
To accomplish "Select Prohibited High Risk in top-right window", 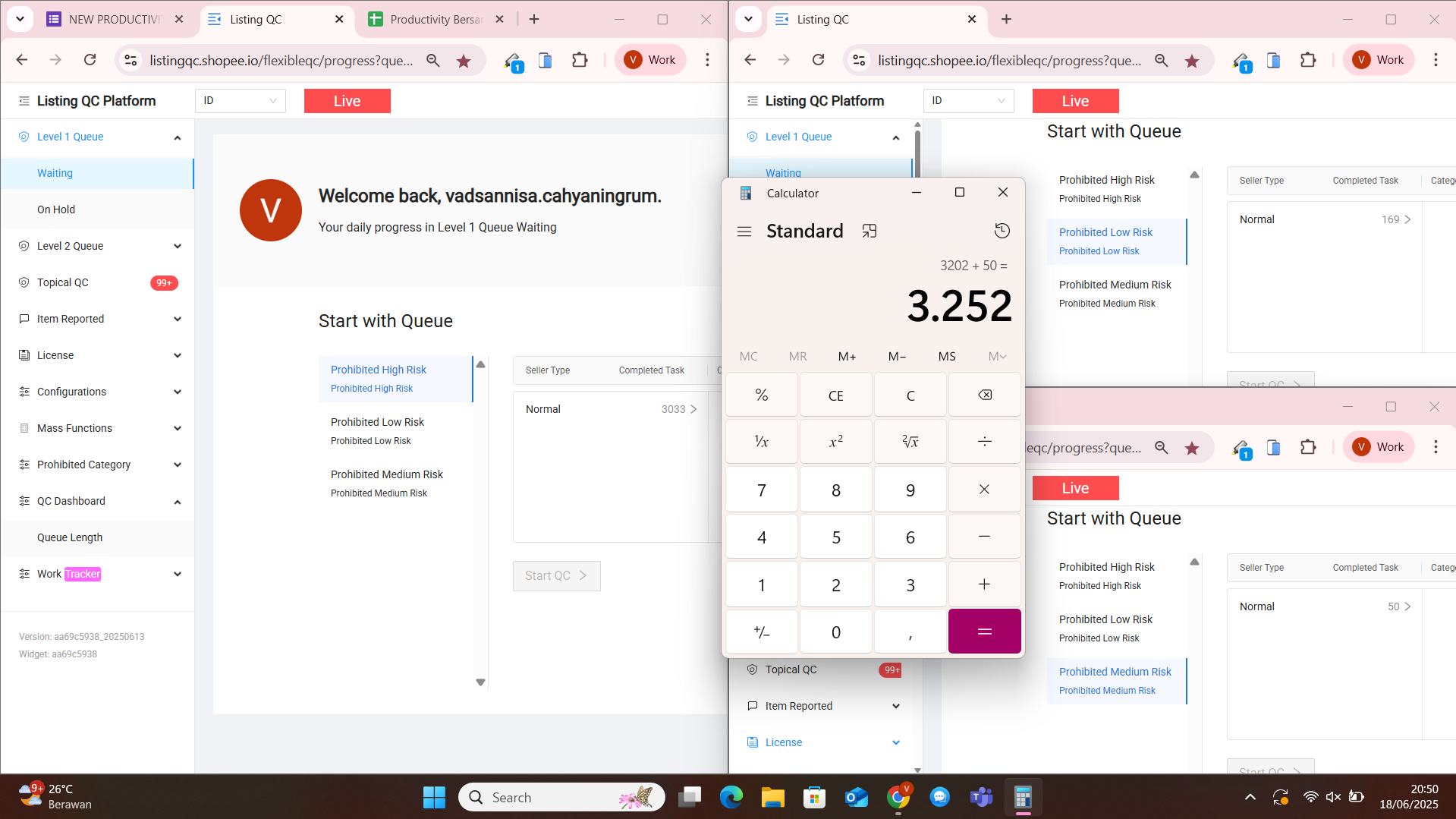I will pos(1117,188).
